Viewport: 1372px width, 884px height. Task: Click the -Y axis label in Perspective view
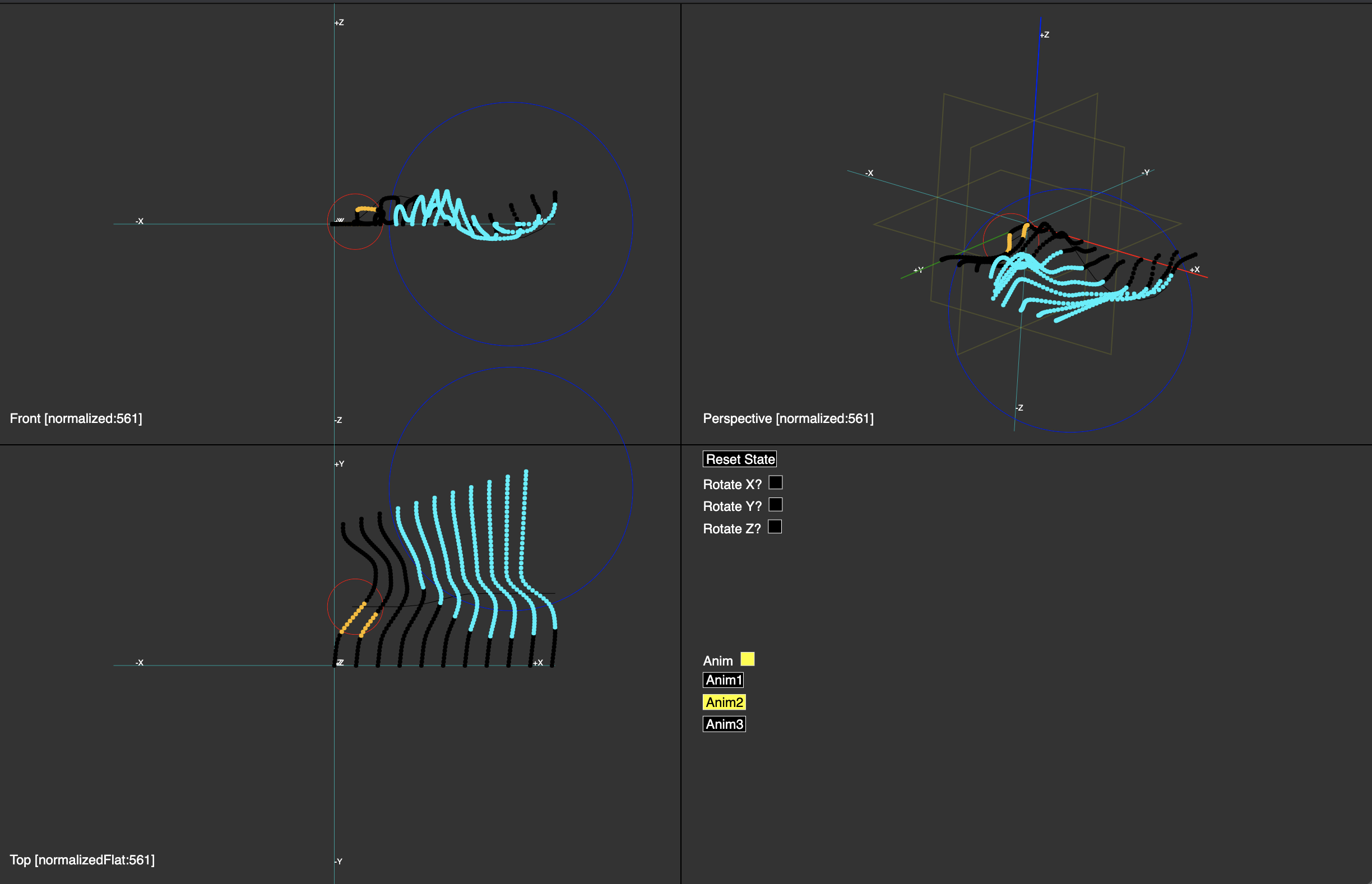pyautogui.click(x=1146, y=172)
